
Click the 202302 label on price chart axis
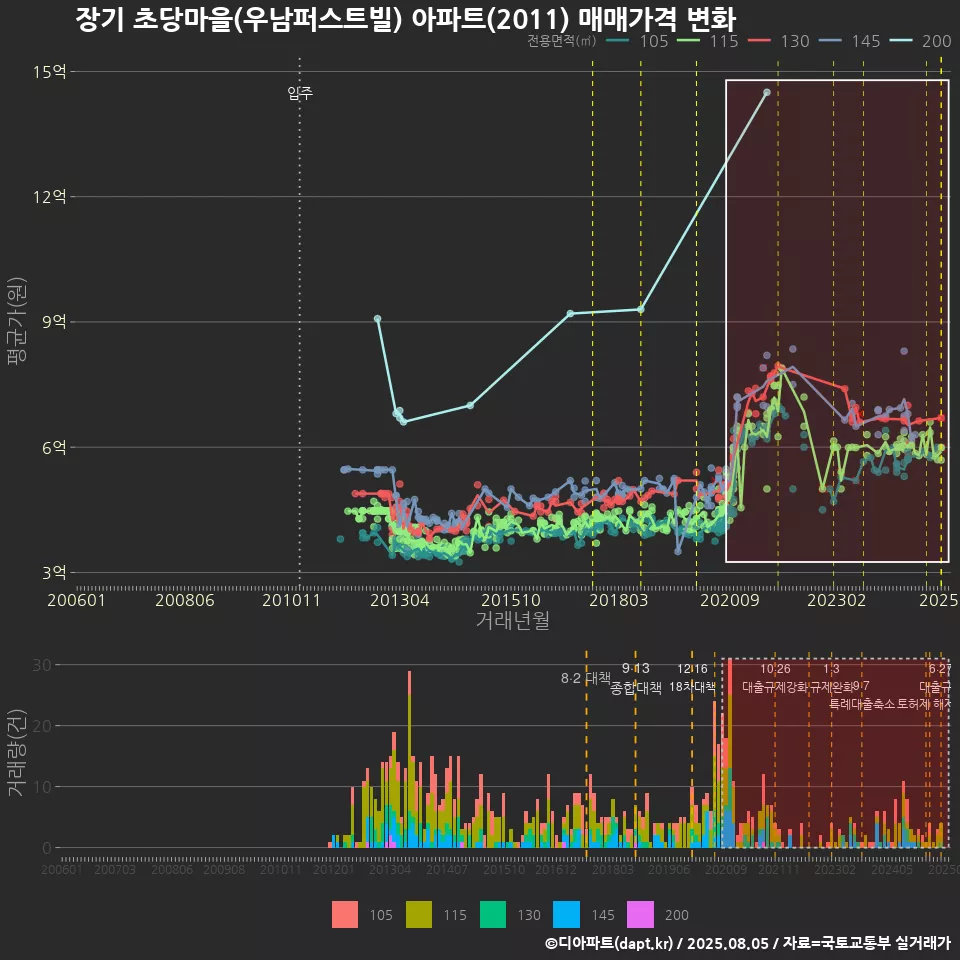(x=837, y=600)
